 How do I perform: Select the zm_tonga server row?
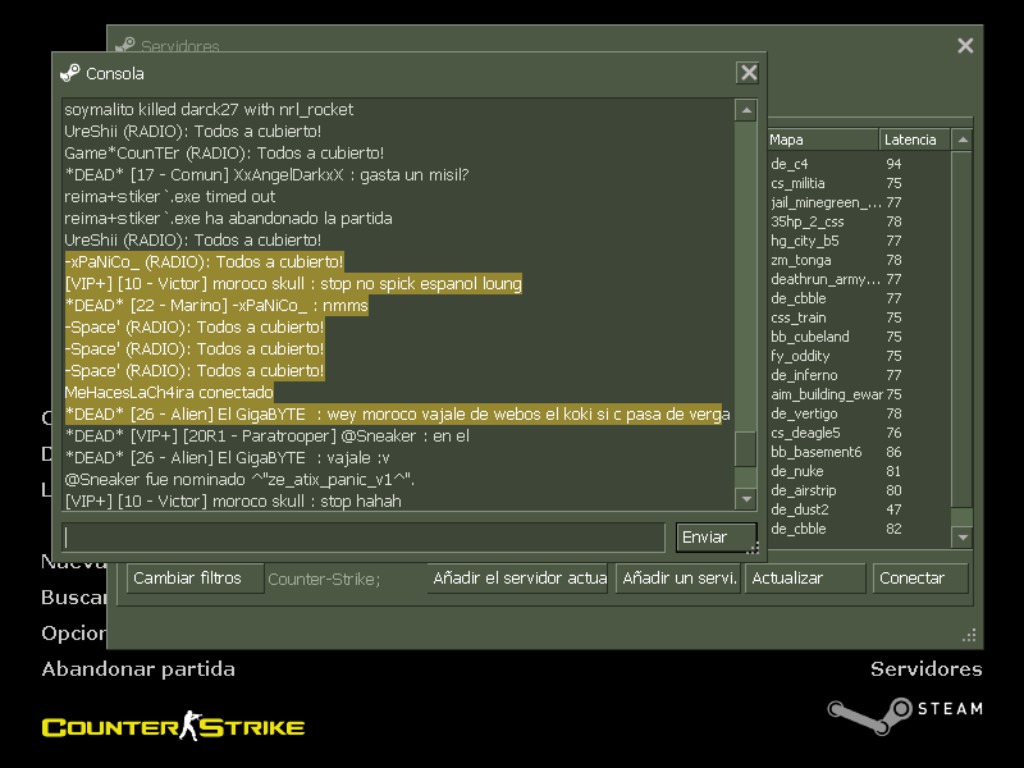pyautogui.click(x=859, y=260)
